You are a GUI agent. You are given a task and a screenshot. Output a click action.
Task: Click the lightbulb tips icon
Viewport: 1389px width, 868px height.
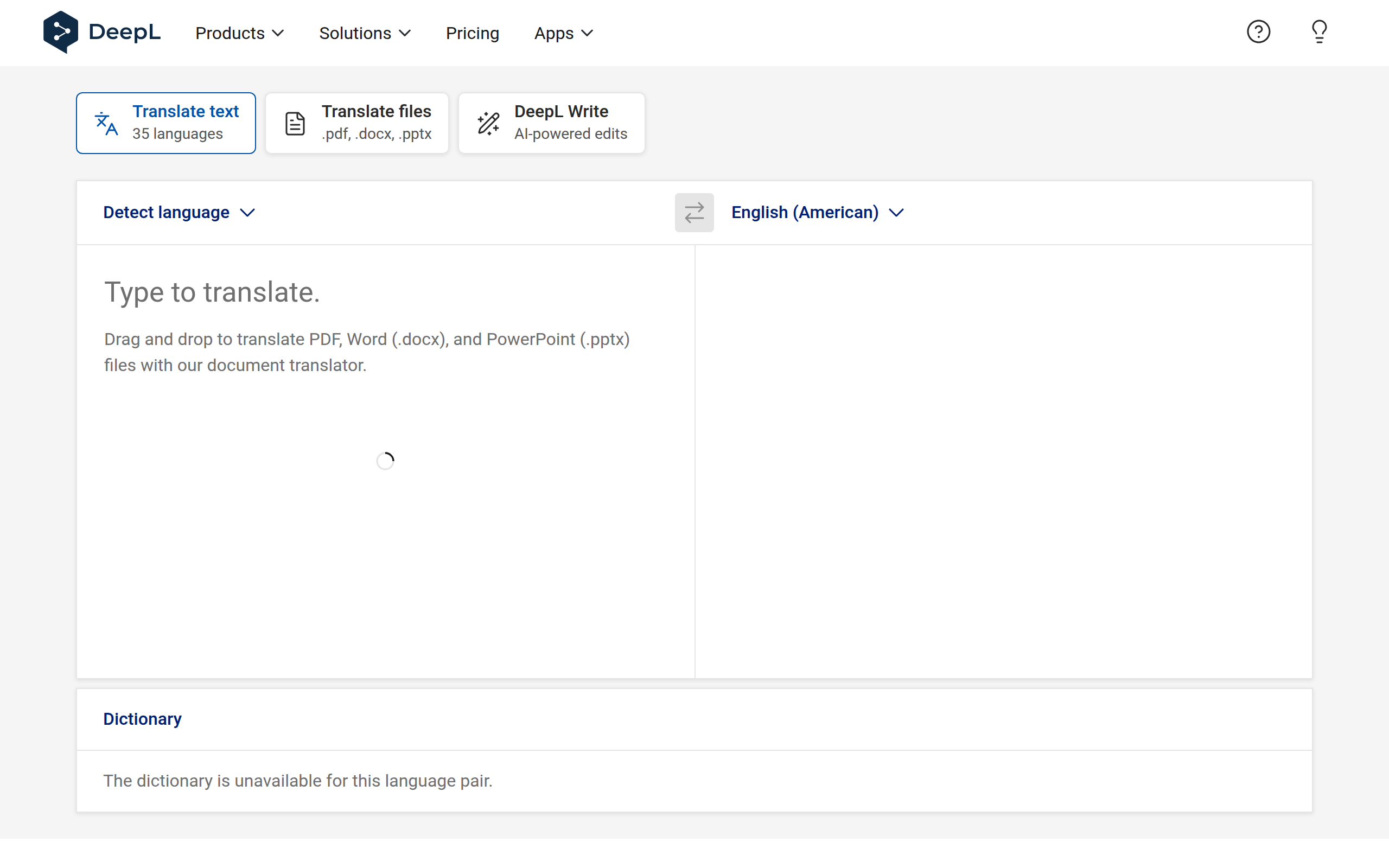click(x=1319, y=31)
